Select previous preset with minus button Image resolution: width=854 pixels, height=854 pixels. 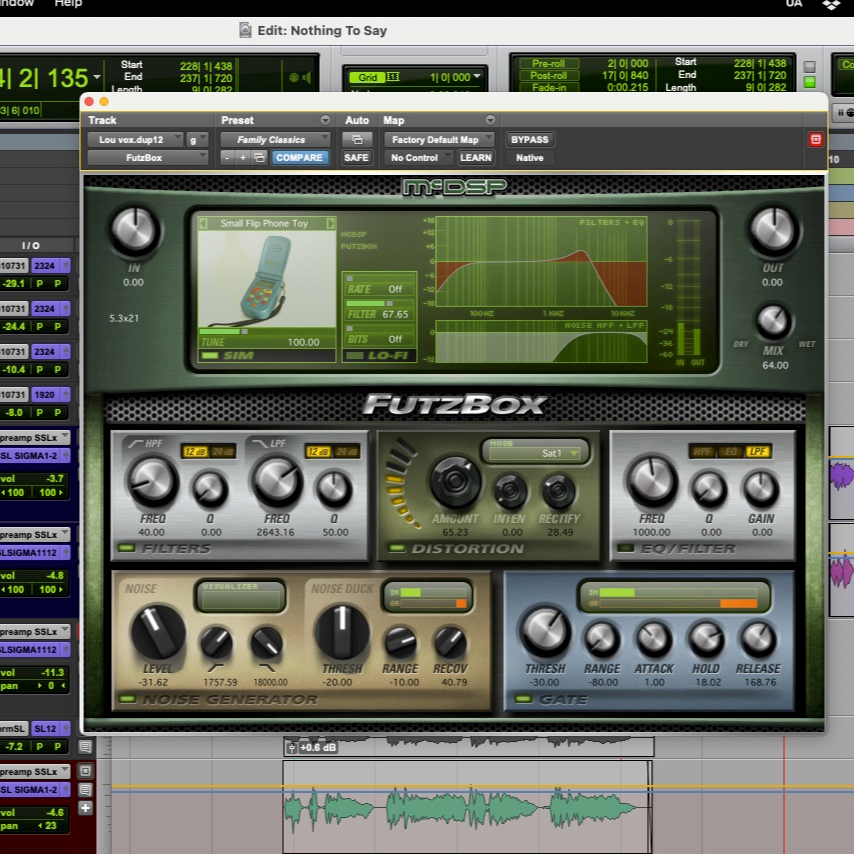click(x=227, y=157)
